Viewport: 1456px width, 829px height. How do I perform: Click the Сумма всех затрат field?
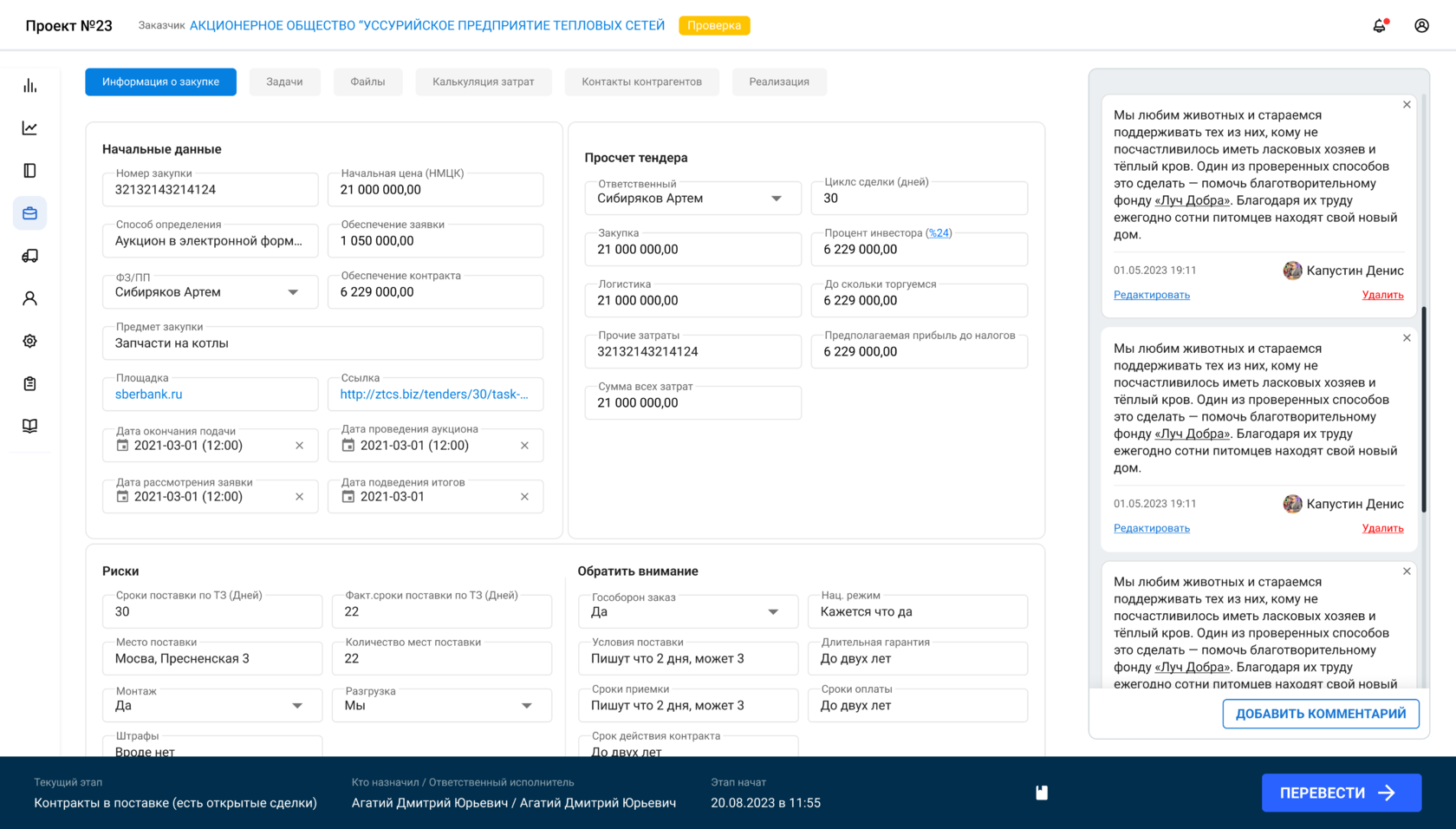[x=693, y=403]
